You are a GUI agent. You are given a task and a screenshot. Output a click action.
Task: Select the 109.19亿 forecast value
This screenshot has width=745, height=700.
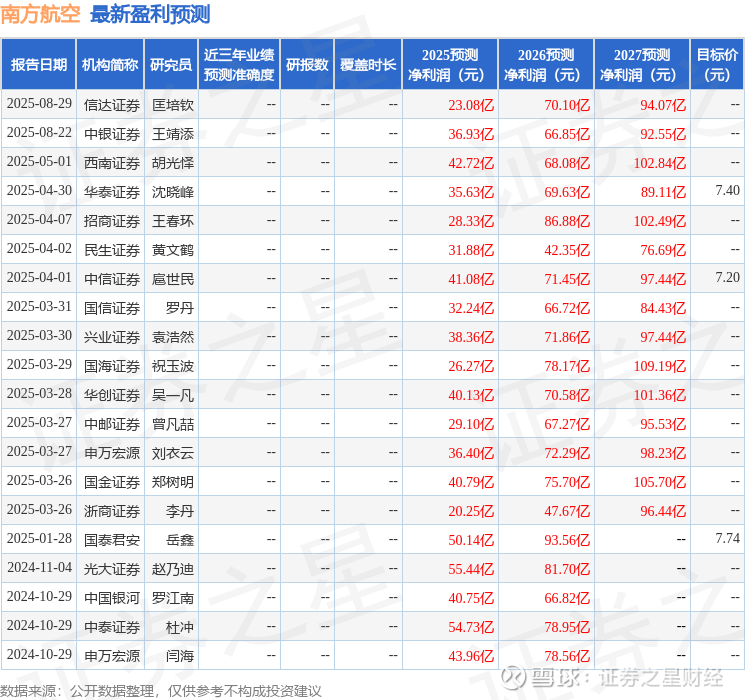[659, 365]
